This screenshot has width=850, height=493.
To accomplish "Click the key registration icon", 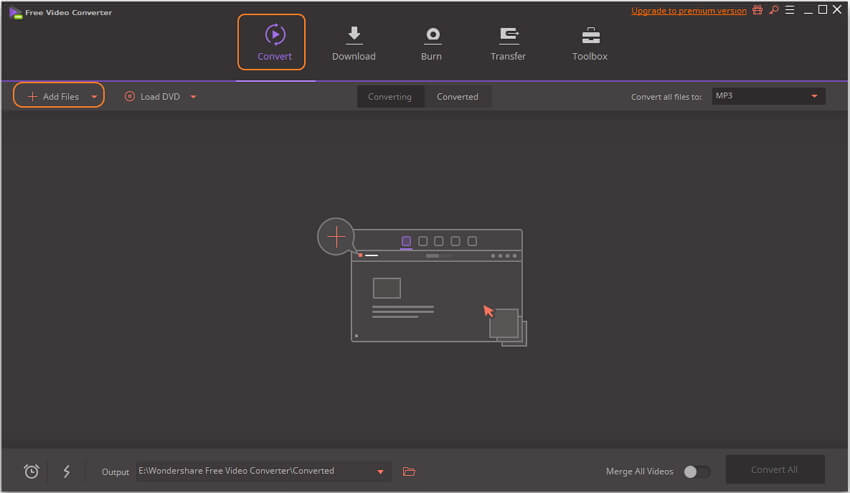I will pos(773,10).
